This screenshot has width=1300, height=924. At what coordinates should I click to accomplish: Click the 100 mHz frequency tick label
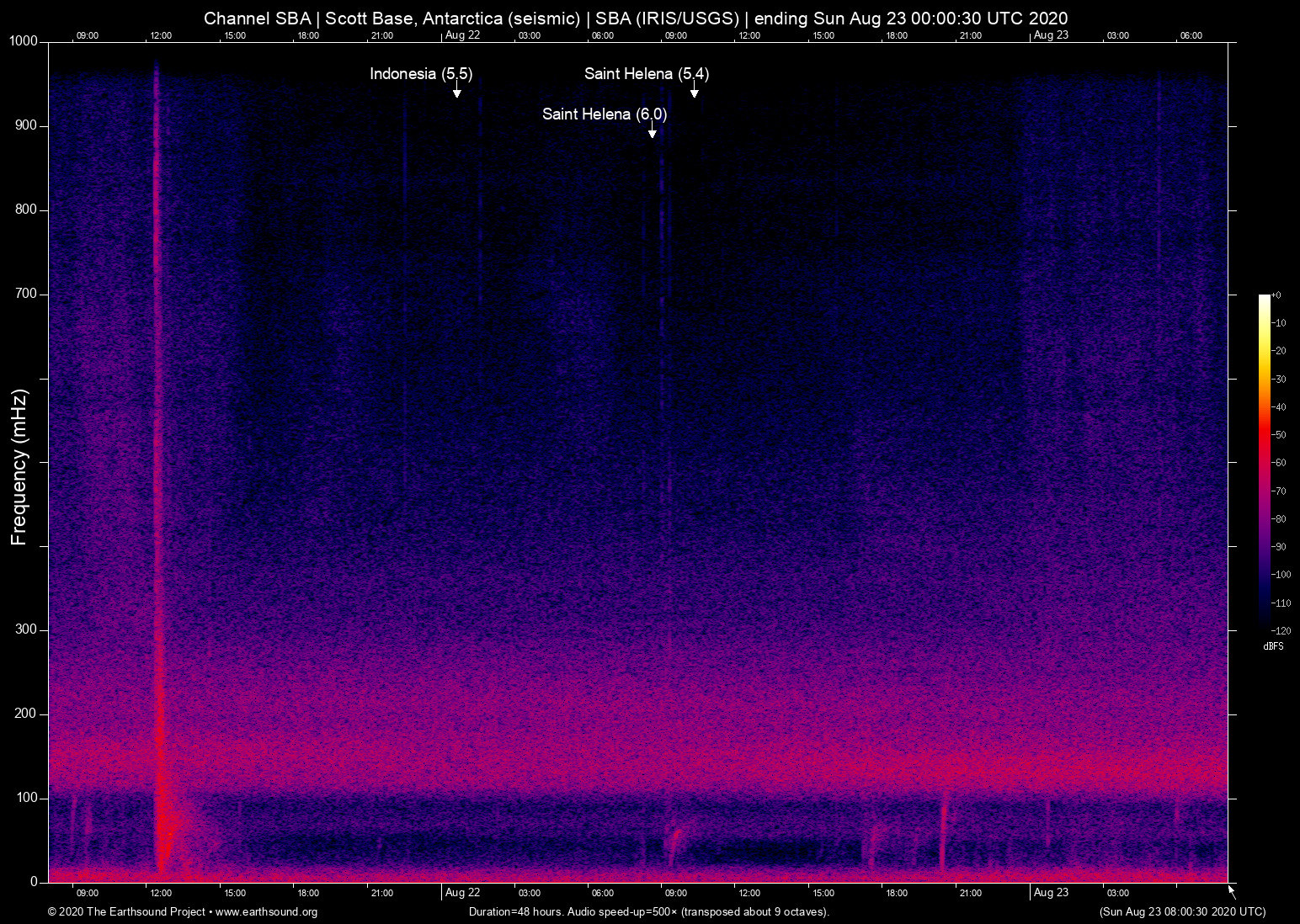pyautogui.click(x=27, y=798)
